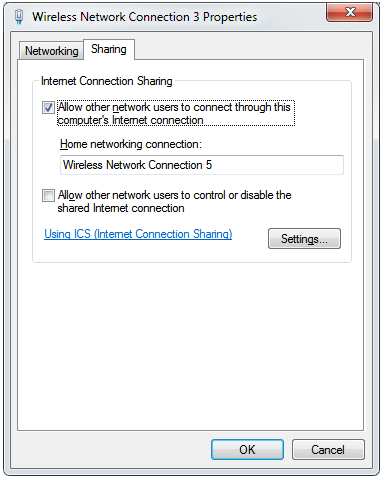Uncheck the allow users to connect checkbox
384x479 pixels.
(48, 107)
